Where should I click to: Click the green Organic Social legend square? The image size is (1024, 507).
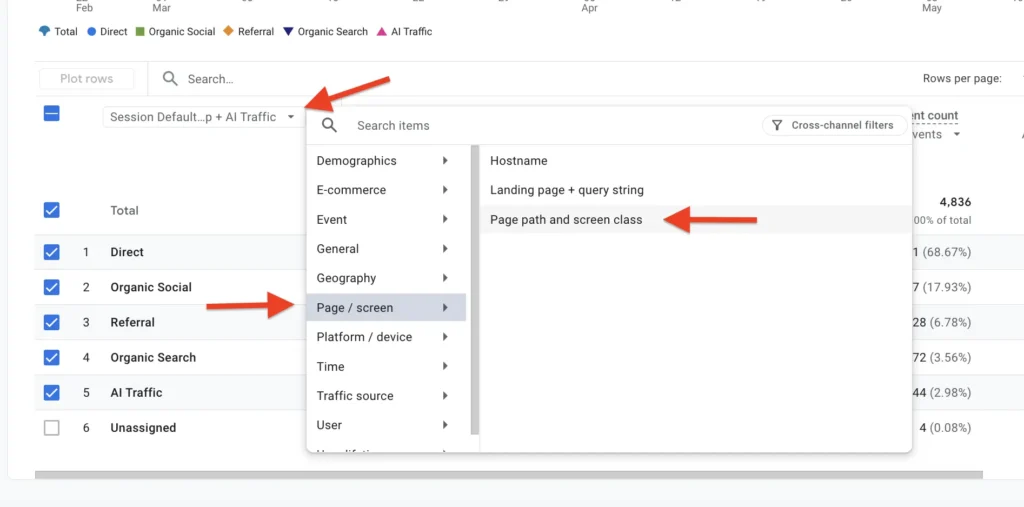pyautogui.click(x=140, y=31)
